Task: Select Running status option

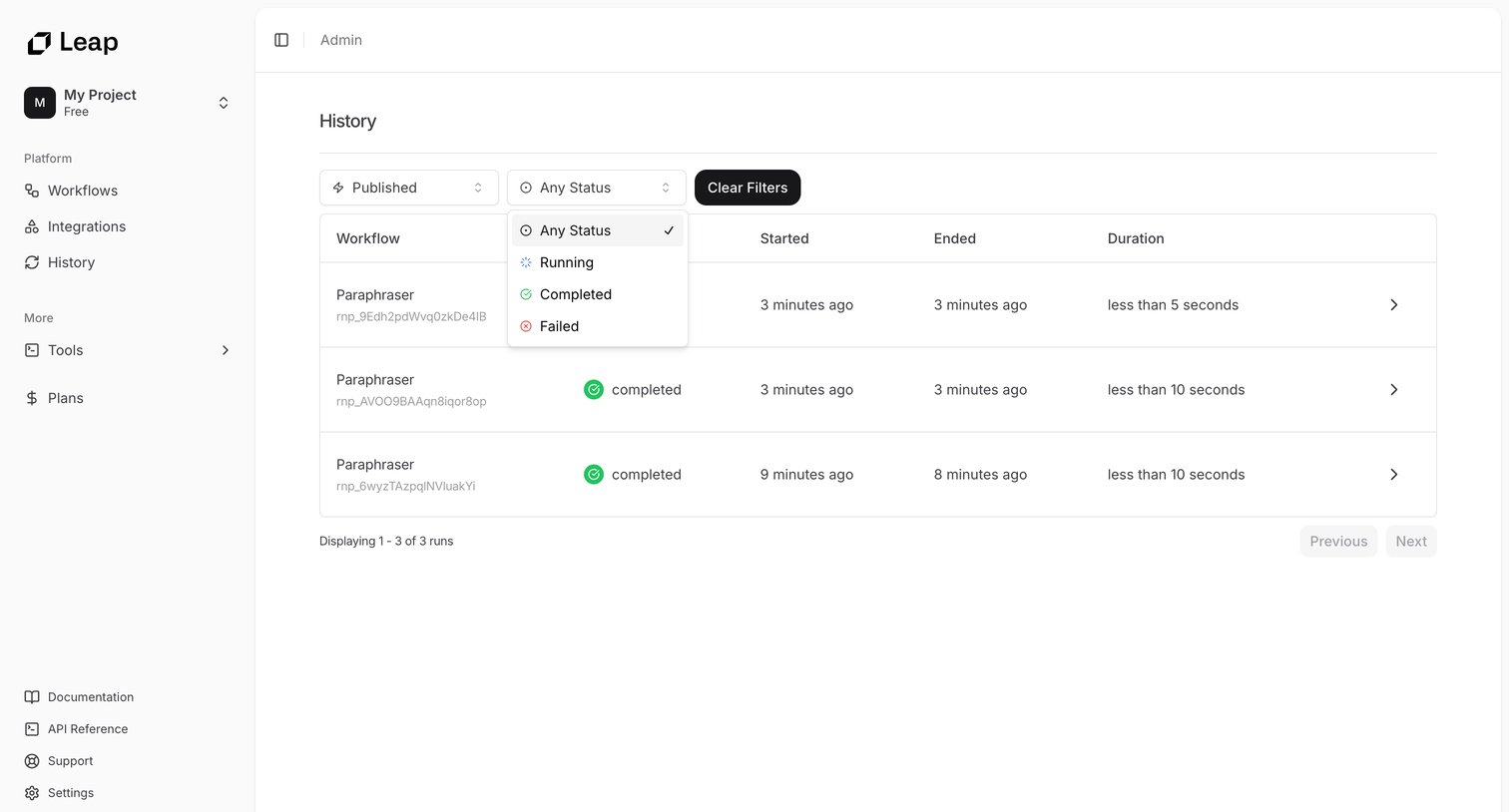Action: 598,262
